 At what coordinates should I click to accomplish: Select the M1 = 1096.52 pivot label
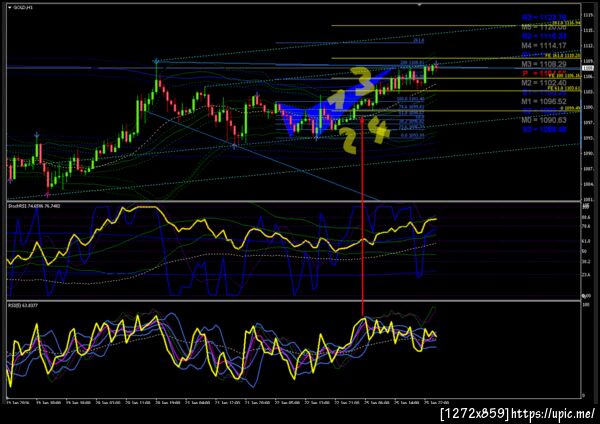coord(544,101)
